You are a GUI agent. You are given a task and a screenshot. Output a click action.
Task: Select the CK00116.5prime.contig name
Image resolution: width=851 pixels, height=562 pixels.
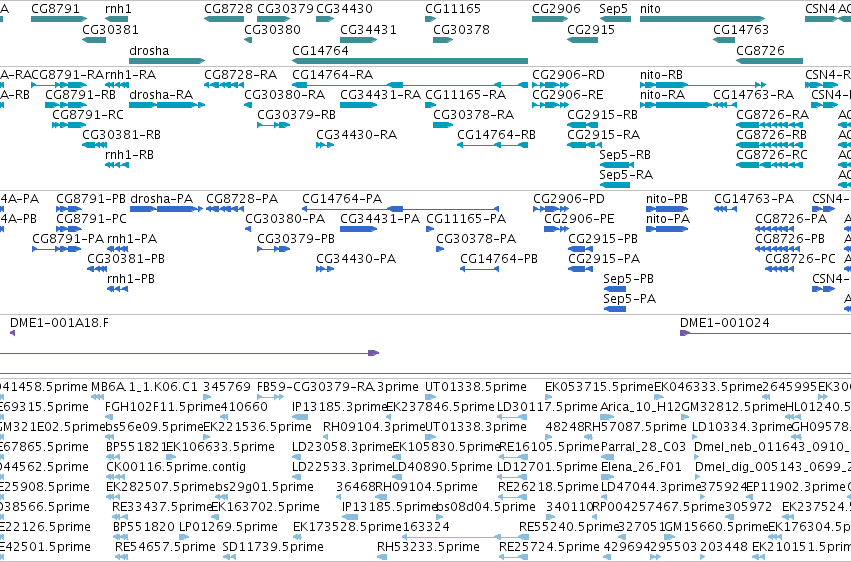[x=176, y=467]
